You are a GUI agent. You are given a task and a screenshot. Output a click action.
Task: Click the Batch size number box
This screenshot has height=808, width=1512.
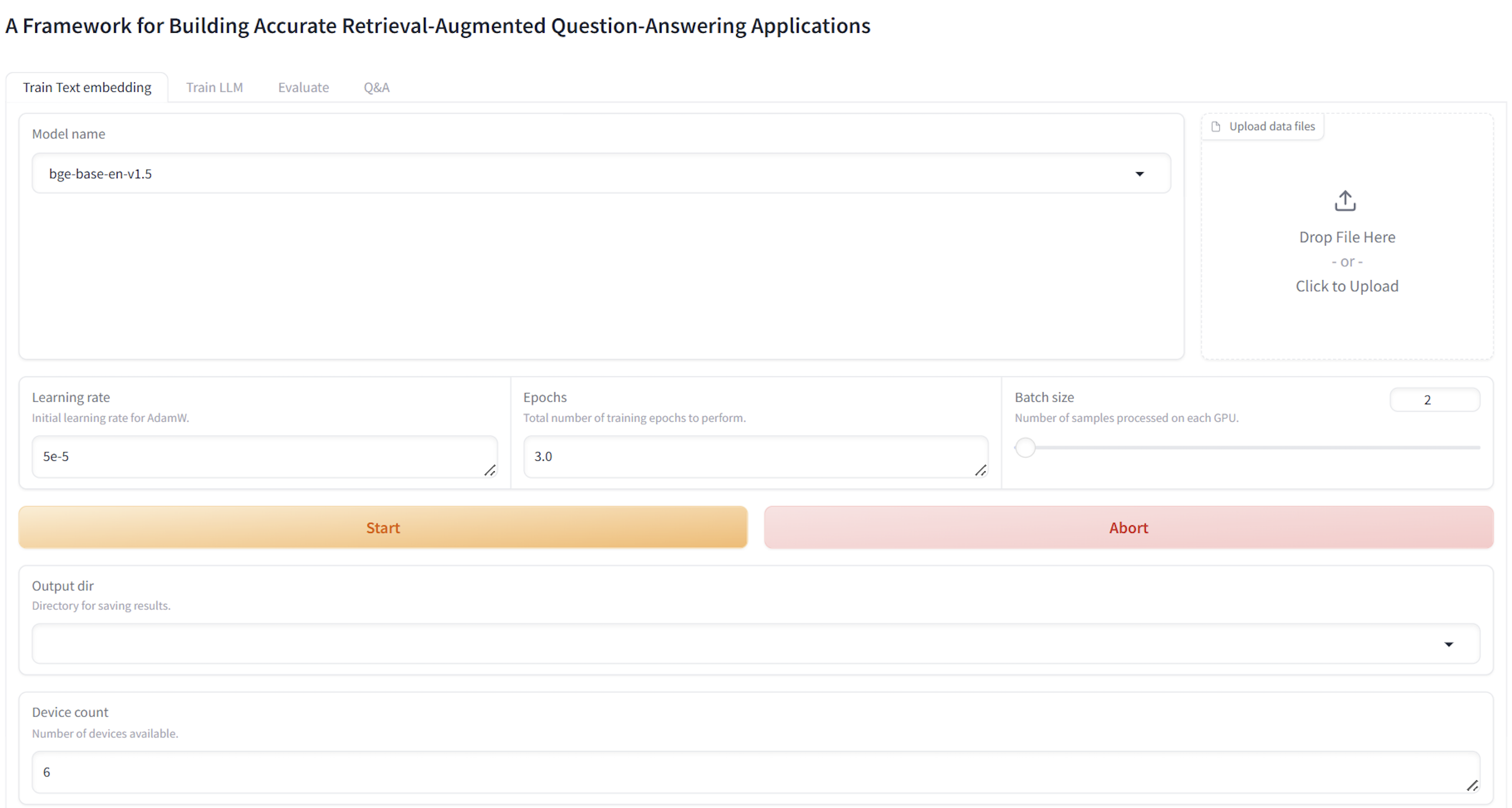click(1434, 400)
